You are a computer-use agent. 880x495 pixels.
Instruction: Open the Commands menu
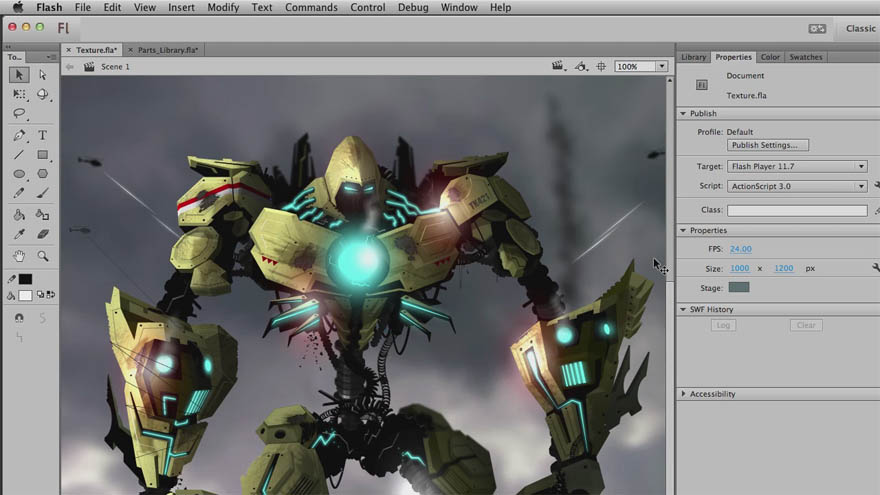pos(311,7)
